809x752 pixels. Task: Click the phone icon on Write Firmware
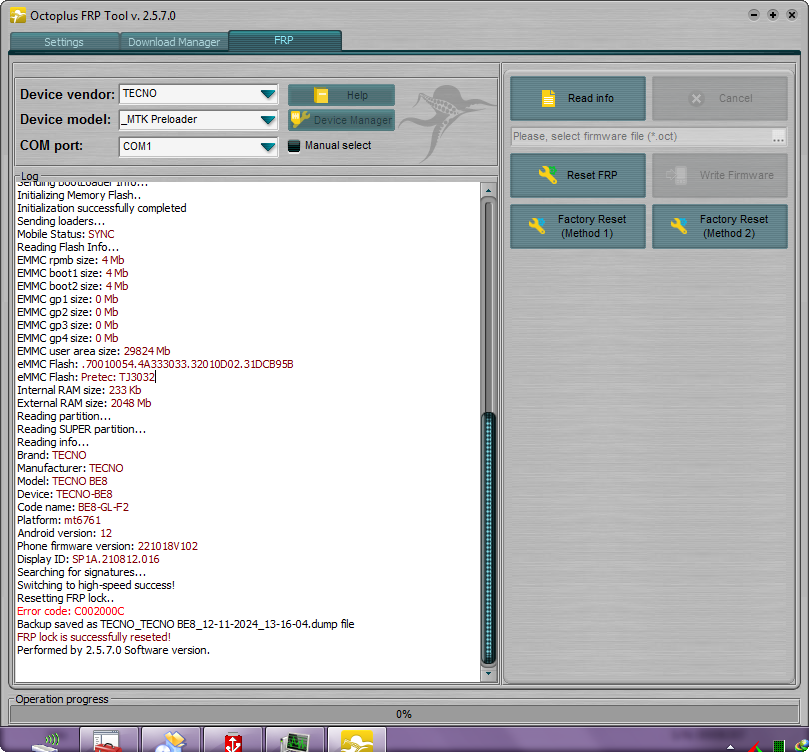pos(676,175)
